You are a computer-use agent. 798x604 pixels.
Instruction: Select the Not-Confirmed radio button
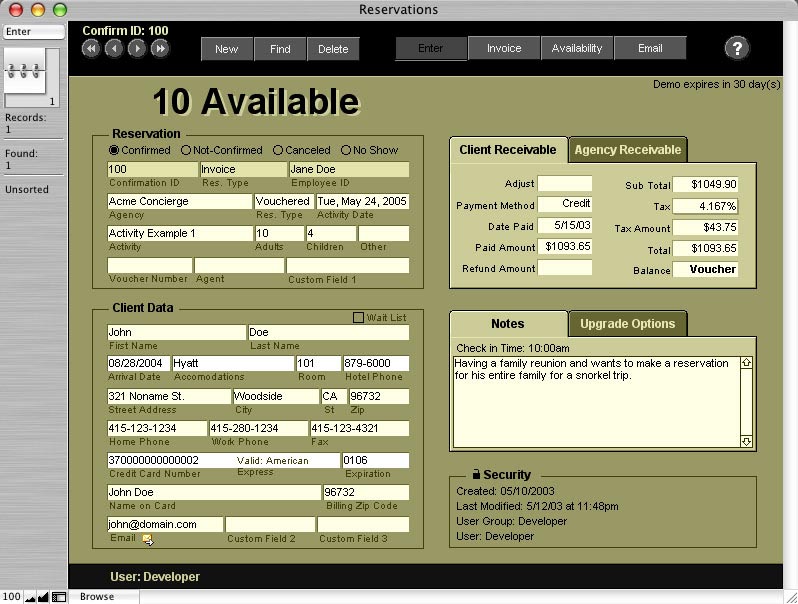(186, 150)
